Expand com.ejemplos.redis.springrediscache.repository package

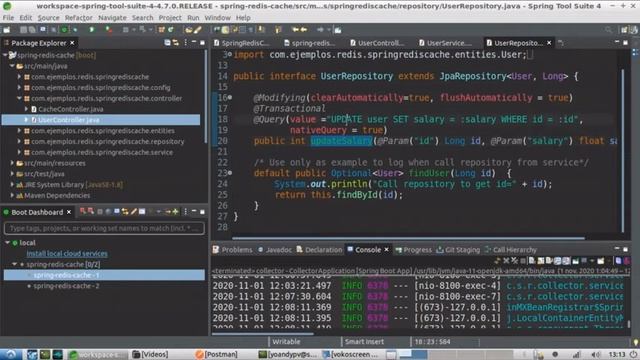[19, 141]
